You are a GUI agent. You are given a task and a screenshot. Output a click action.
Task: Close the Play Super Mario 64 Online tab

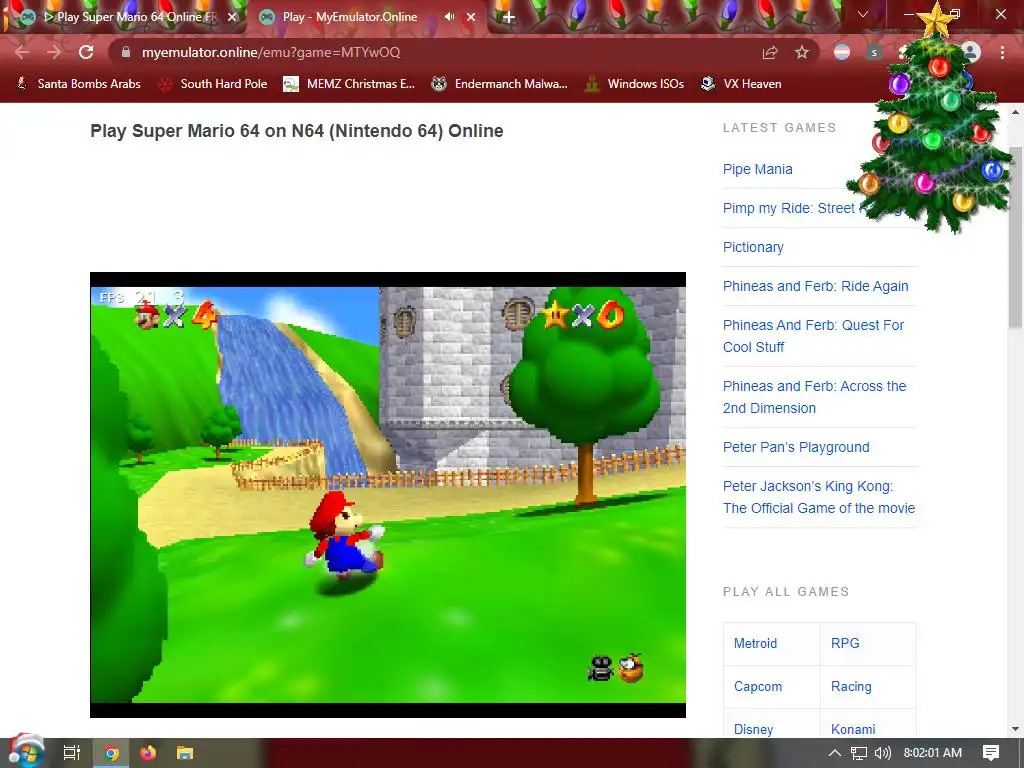click(x=232, y=17)
